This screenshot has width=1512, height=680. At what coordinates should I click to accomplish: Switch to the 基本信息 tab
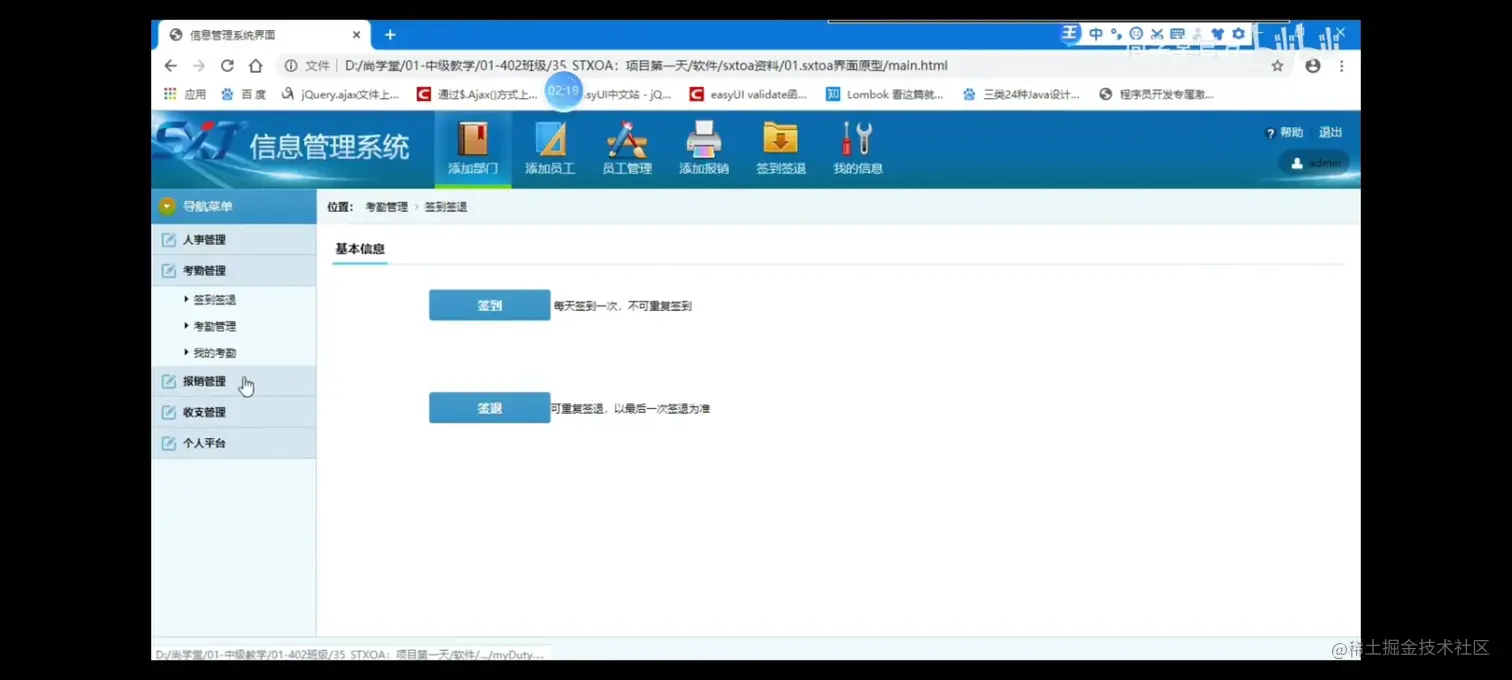click(360, 249)
